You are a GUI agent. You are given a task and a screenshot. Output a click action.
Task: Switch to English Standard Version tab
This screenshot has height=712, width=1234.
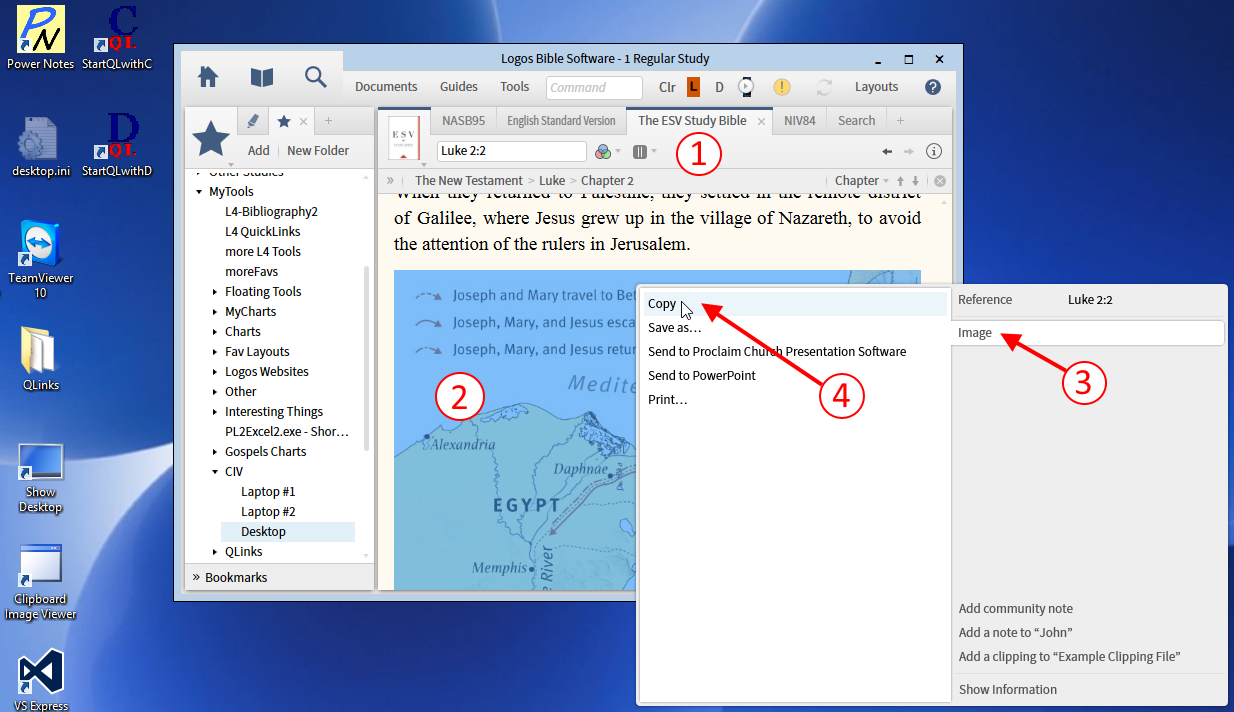561,121
